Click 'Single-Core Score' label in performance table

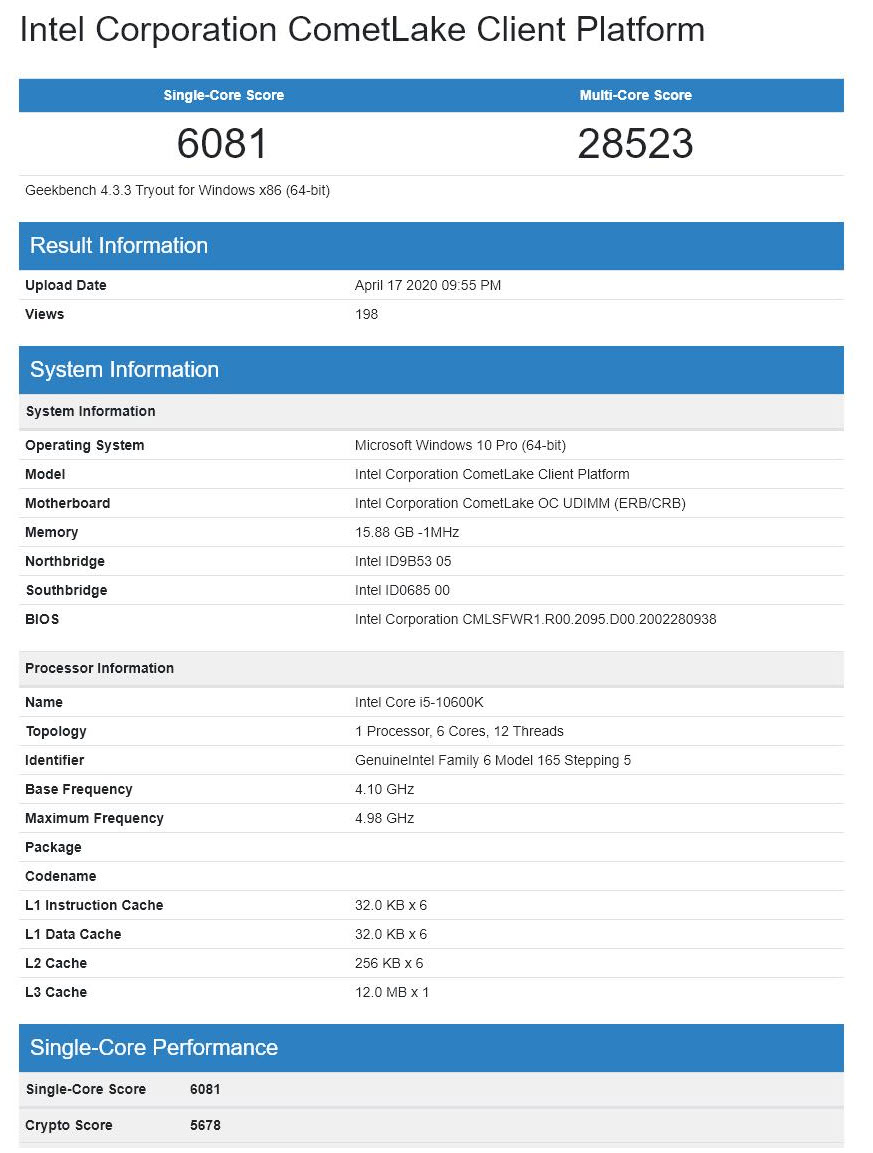[85, 1090]
